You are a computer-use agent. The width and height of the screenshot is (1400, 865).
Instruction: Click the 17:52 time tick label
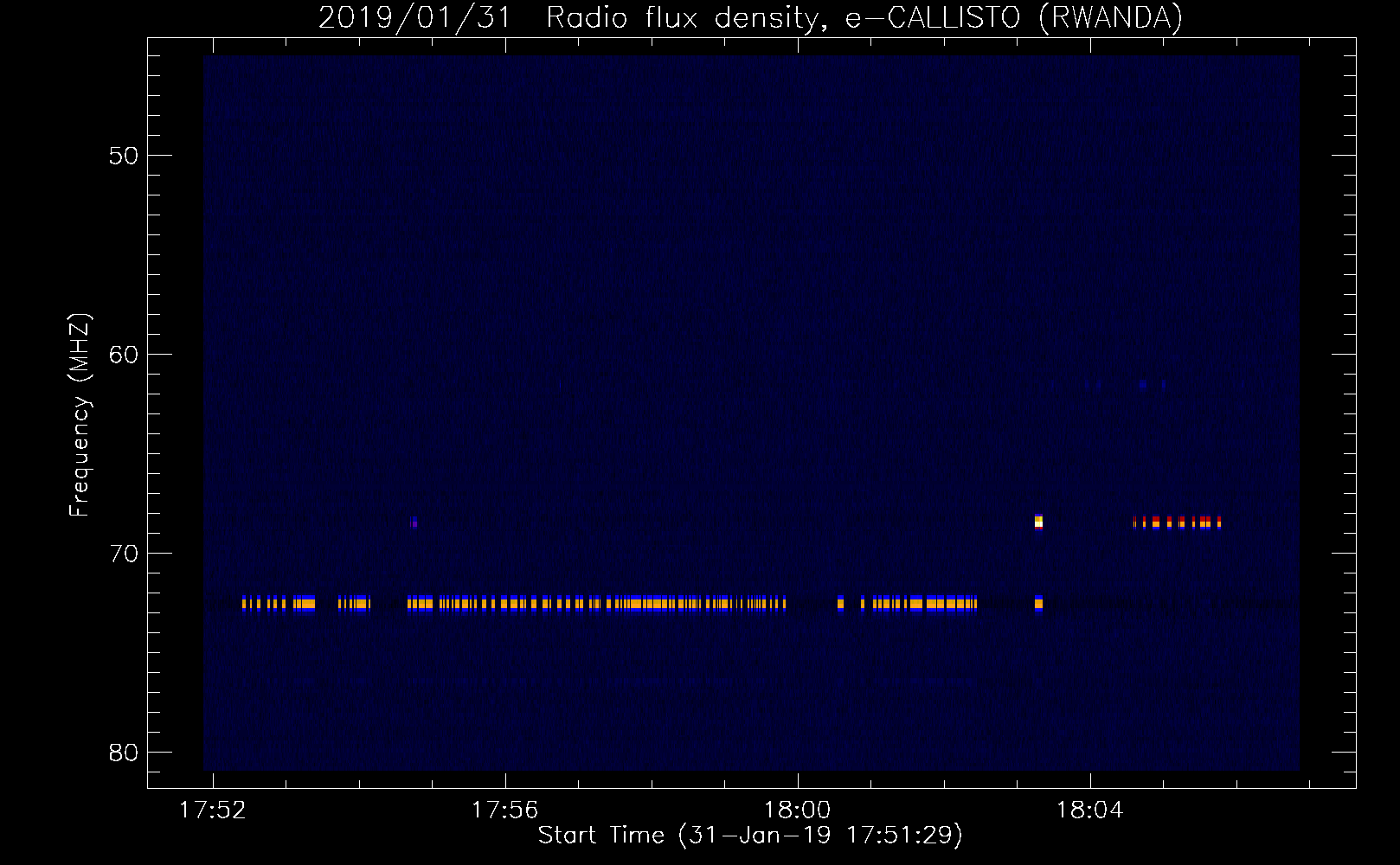(x=212, y=811)
